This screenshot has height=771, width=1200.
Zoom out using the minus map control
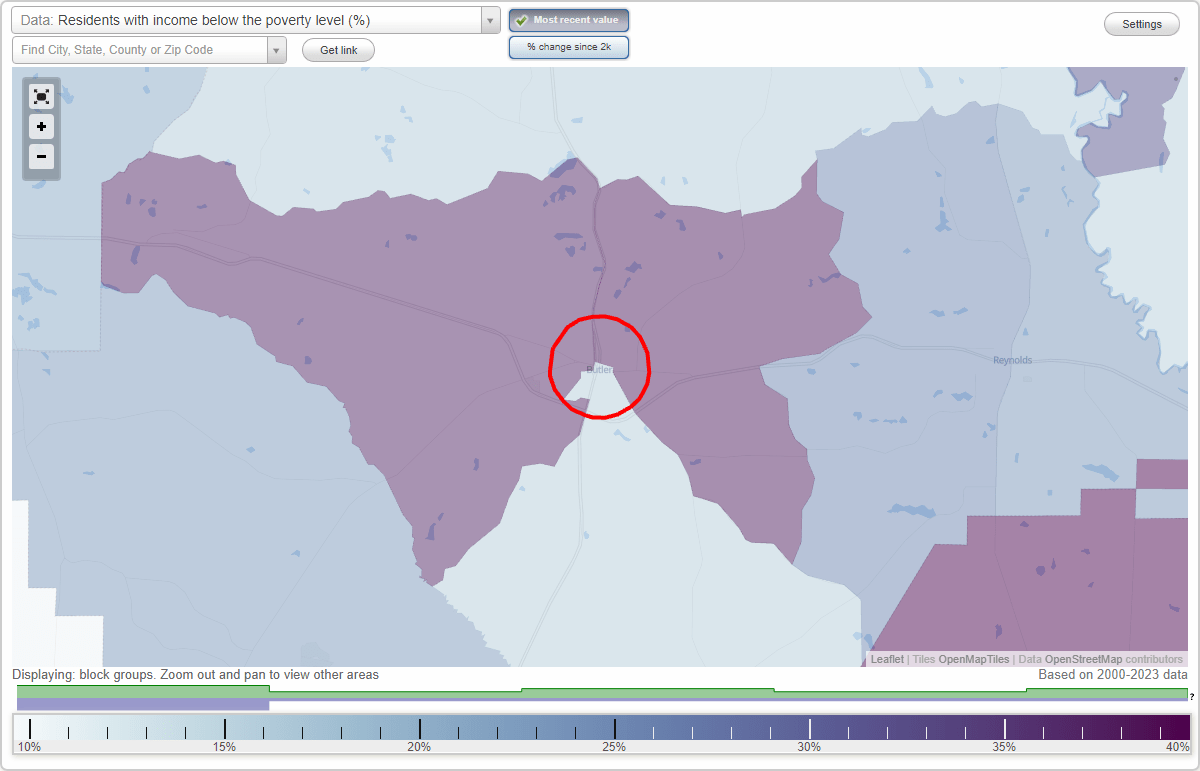click(x=41, y=156)
